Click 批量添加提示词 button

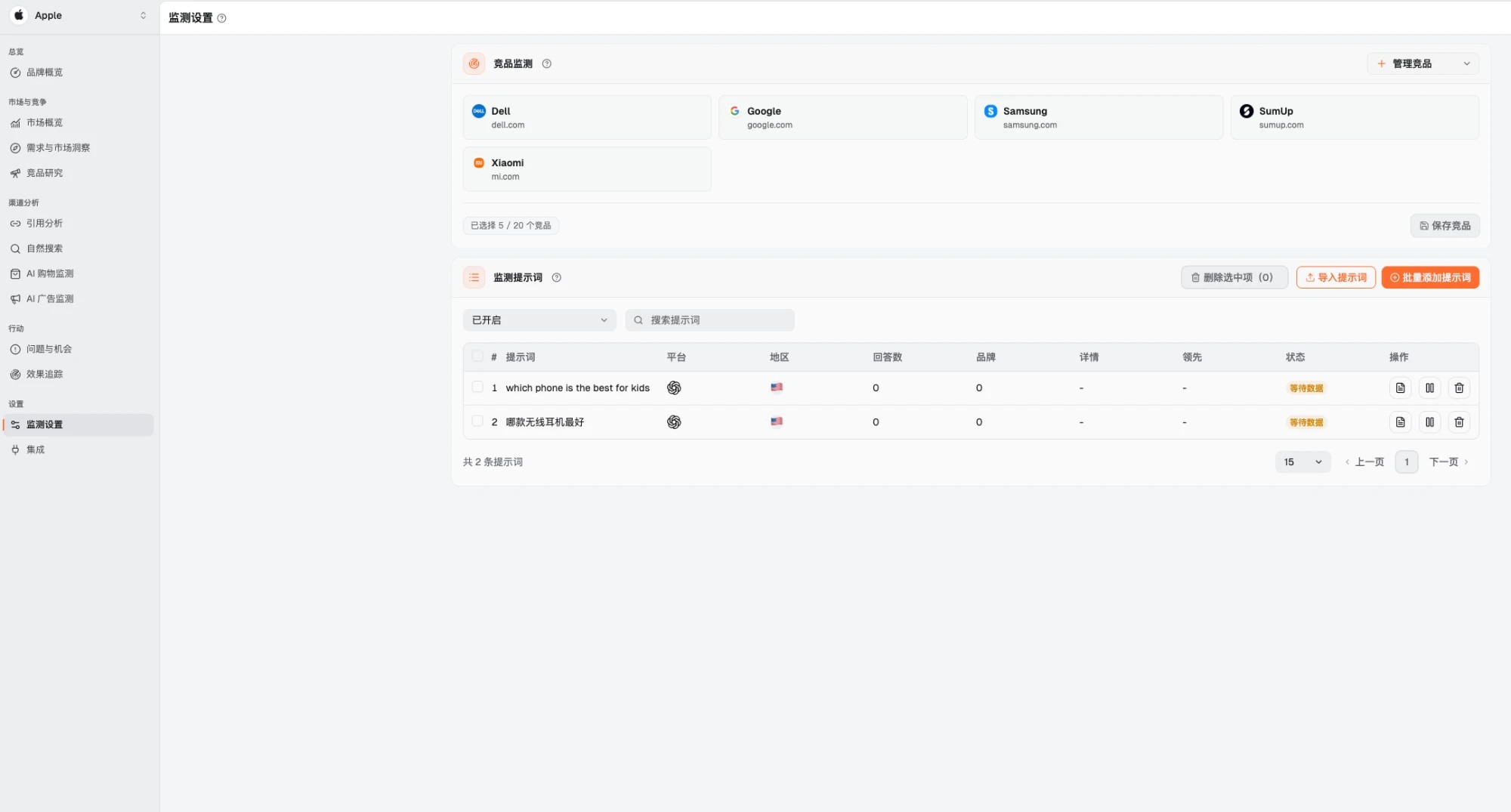[x=1430, y=277]
